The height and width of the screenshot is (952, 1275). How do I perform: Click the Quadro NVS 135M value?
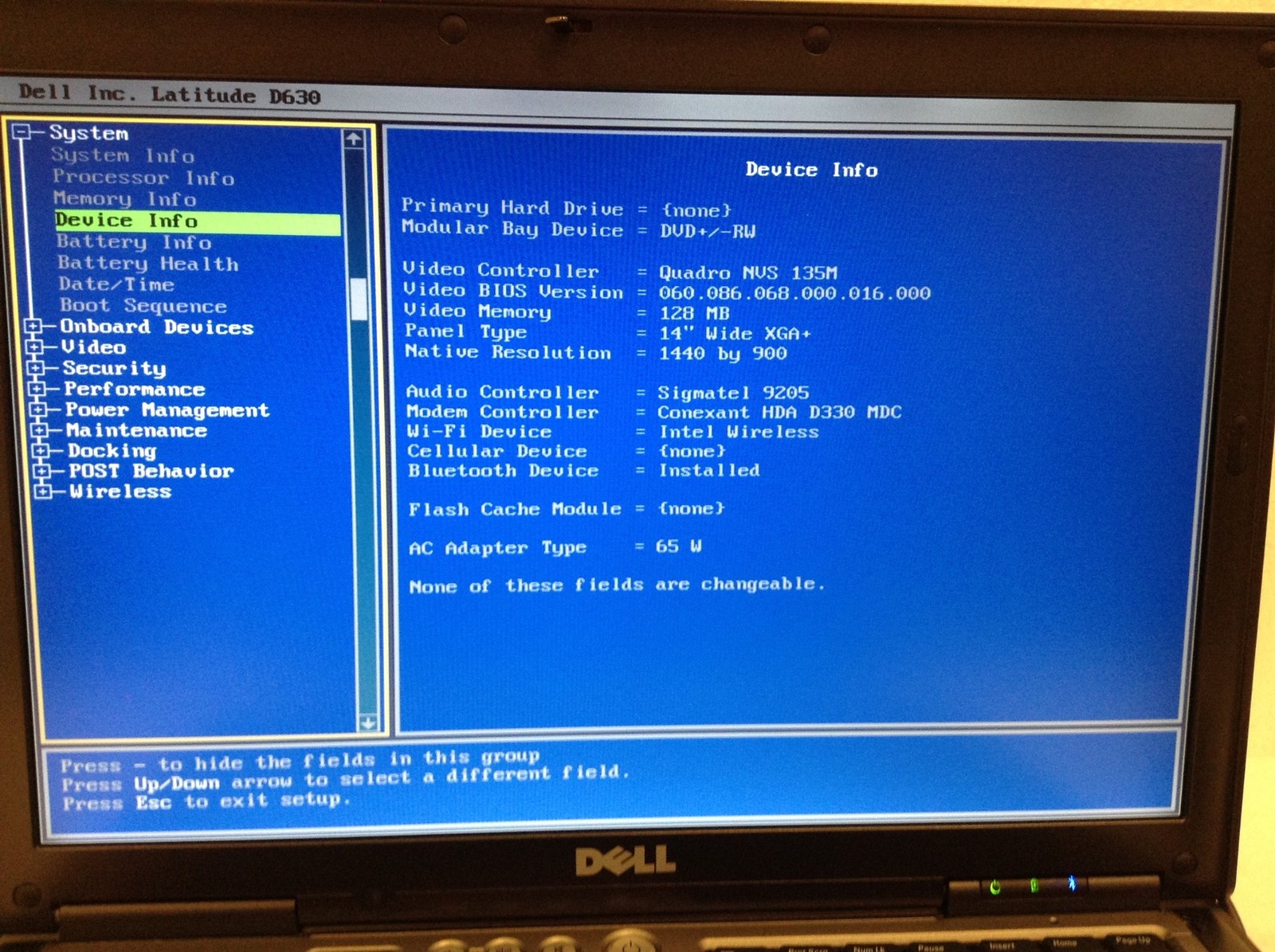748,272
